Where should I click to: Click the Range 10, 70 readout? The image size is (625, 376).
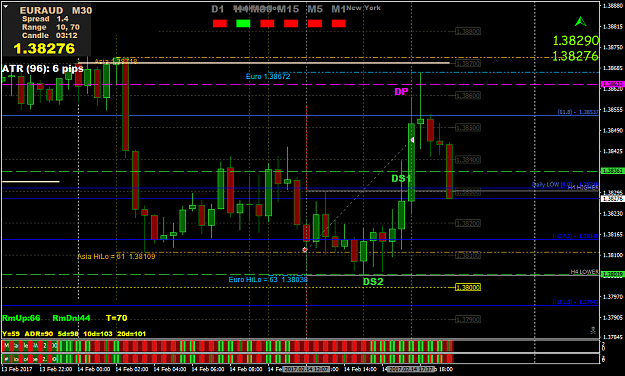point(51,27)
